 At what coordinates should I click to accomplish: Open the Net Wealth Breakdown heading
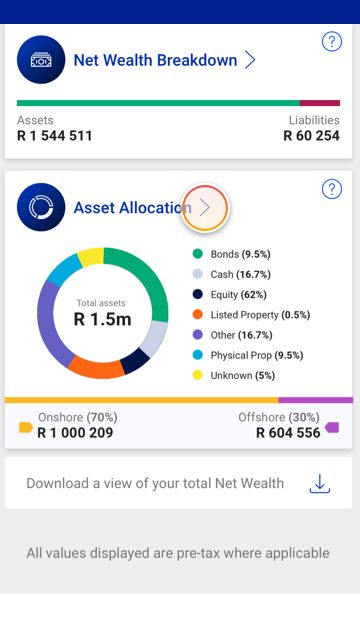tap(155, 60)
